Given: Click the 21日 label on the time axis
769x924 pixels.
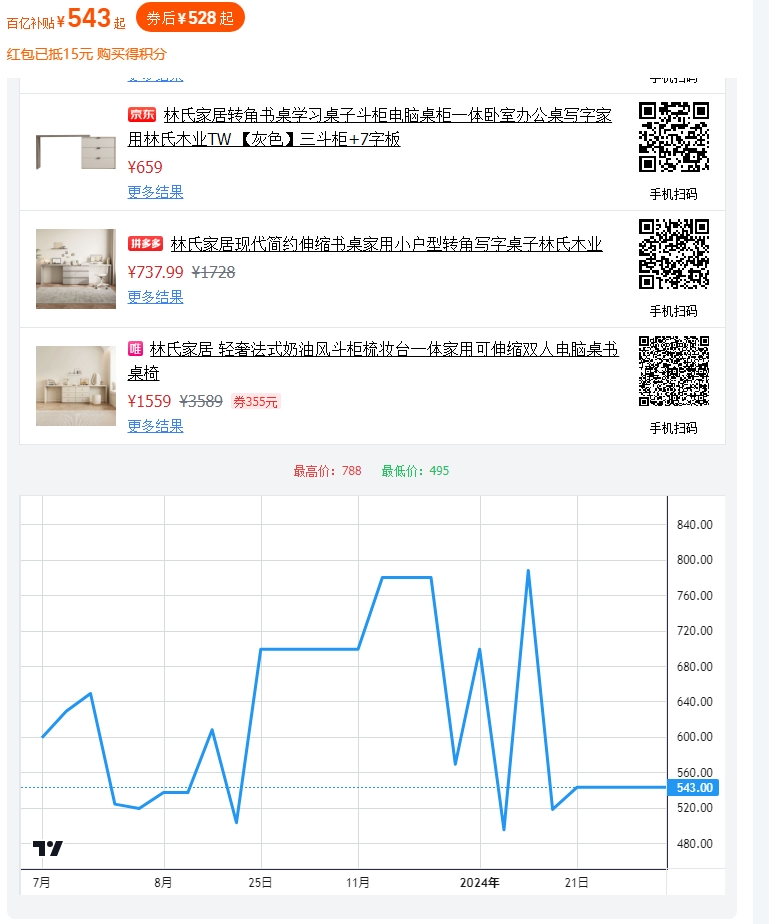Looking at the screenshot, I should click(x=576, y=882).
